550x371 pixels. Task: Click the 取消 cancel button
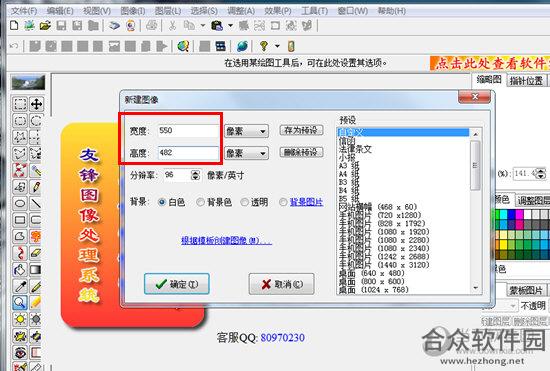pos(281,284)
